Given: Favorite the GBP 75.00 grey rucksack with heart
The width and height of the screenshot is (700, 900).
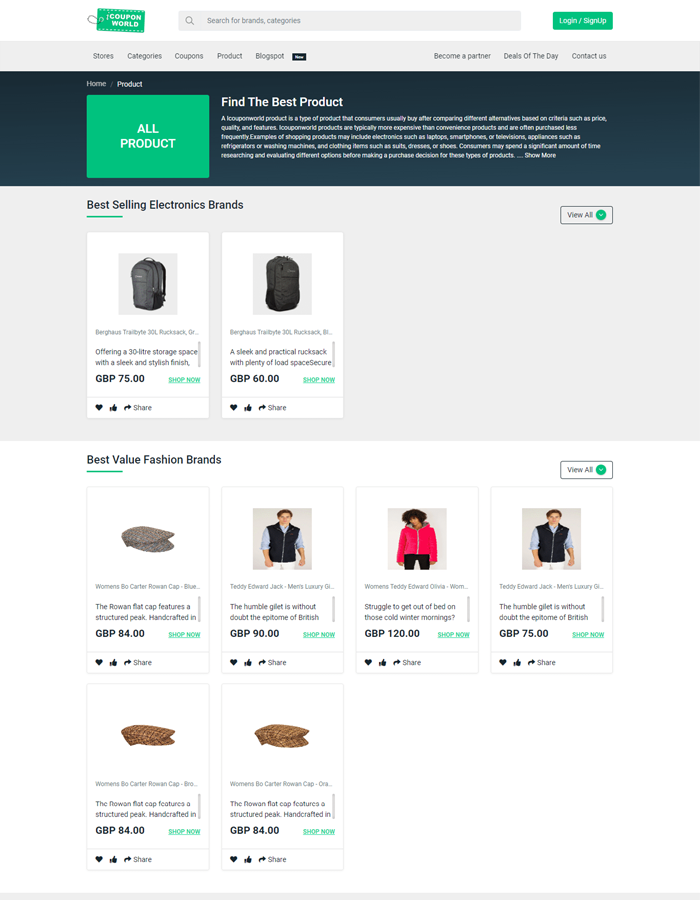Looking at the screenshot, I should (x=99, y=408).
